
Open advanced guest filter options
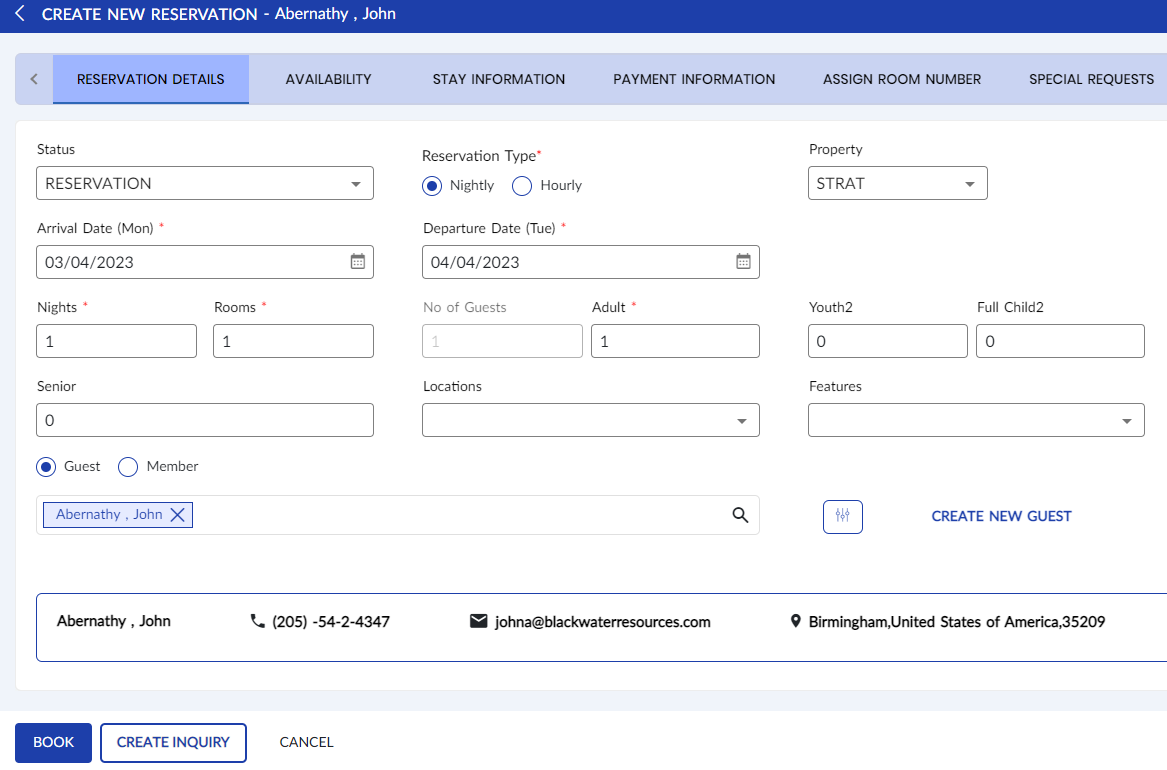842,516
